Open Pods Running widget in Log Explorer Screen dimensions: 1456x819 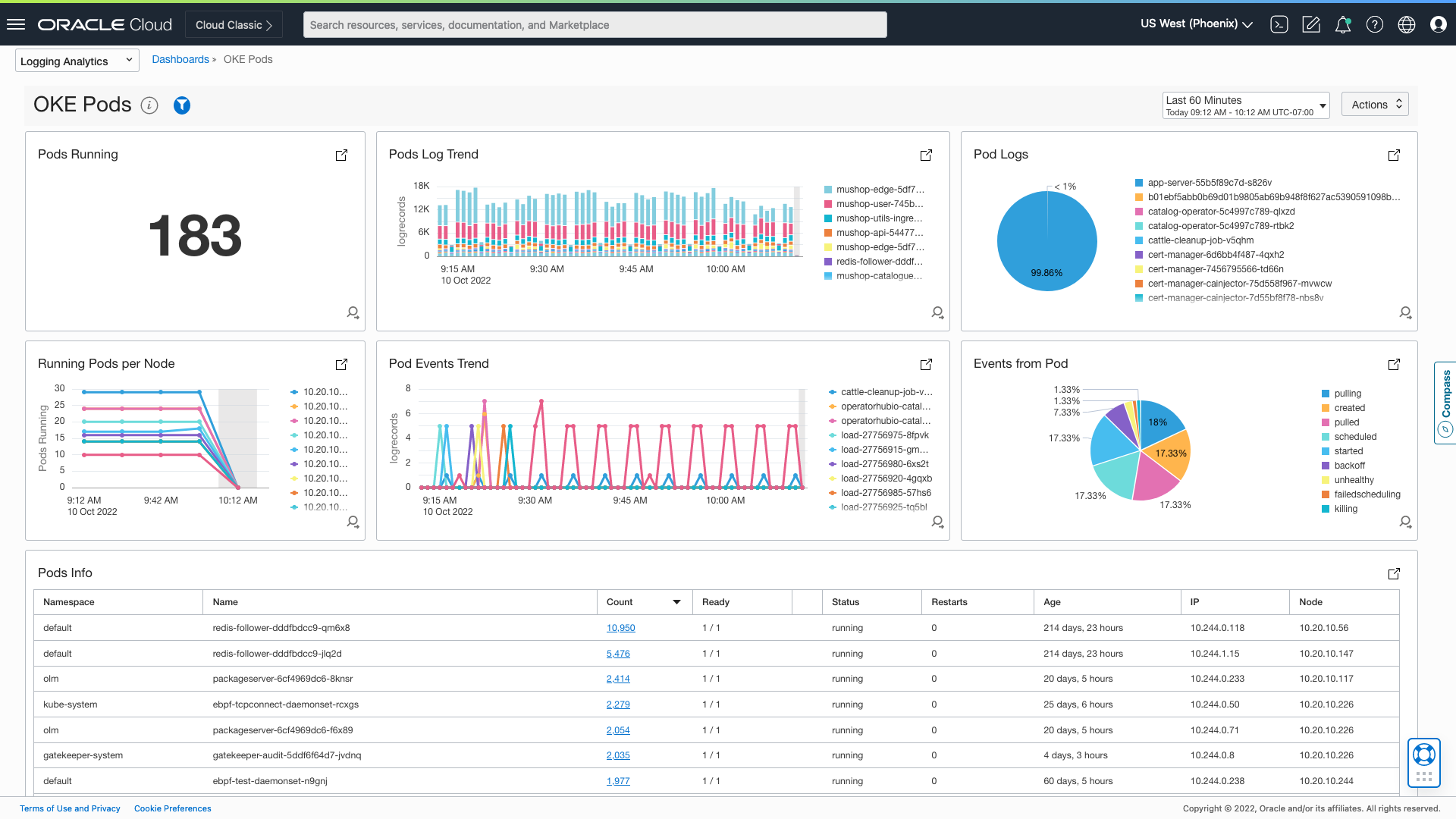click(353, 312)
